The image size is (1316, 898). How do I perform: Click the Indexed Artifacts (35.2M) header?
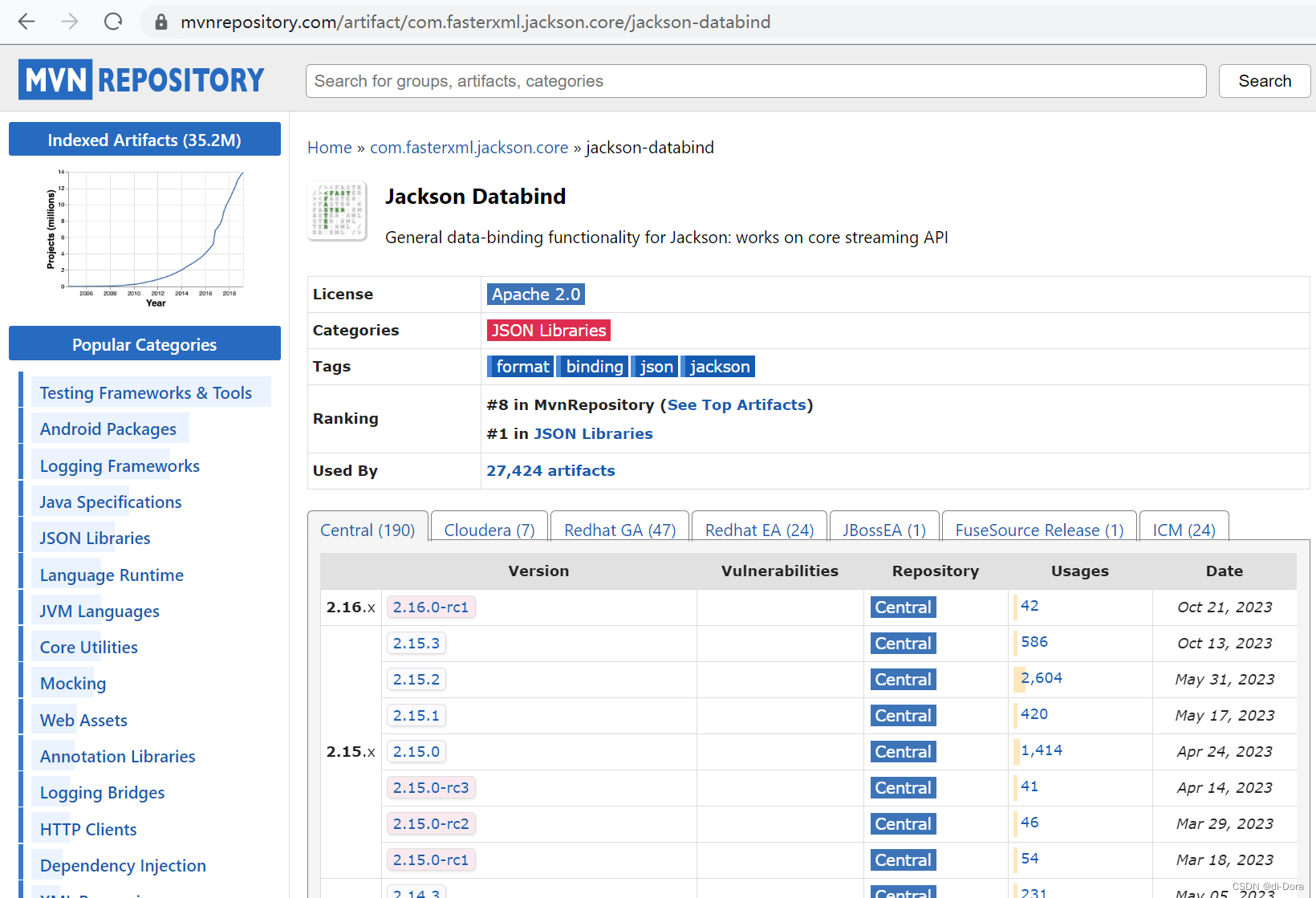coord(144,140)
